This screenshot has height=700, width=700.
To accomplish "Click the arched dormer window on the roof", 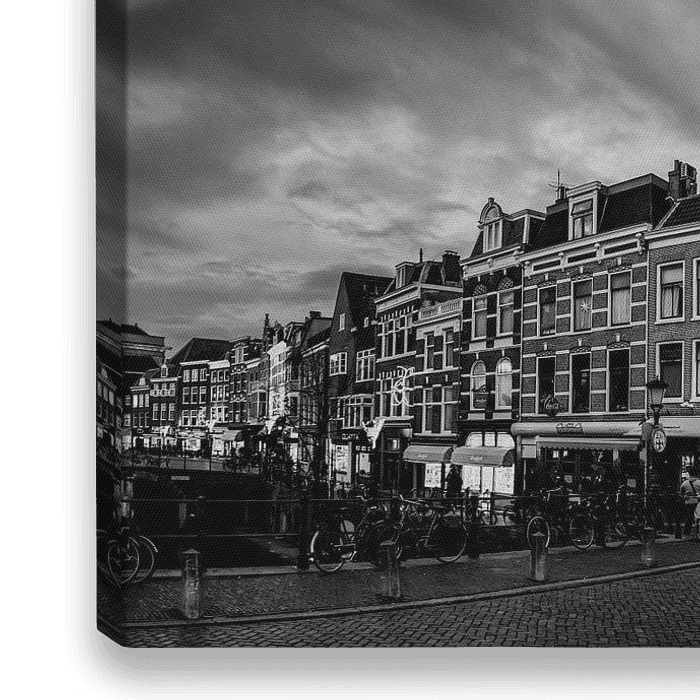I will tap(491, 226).
